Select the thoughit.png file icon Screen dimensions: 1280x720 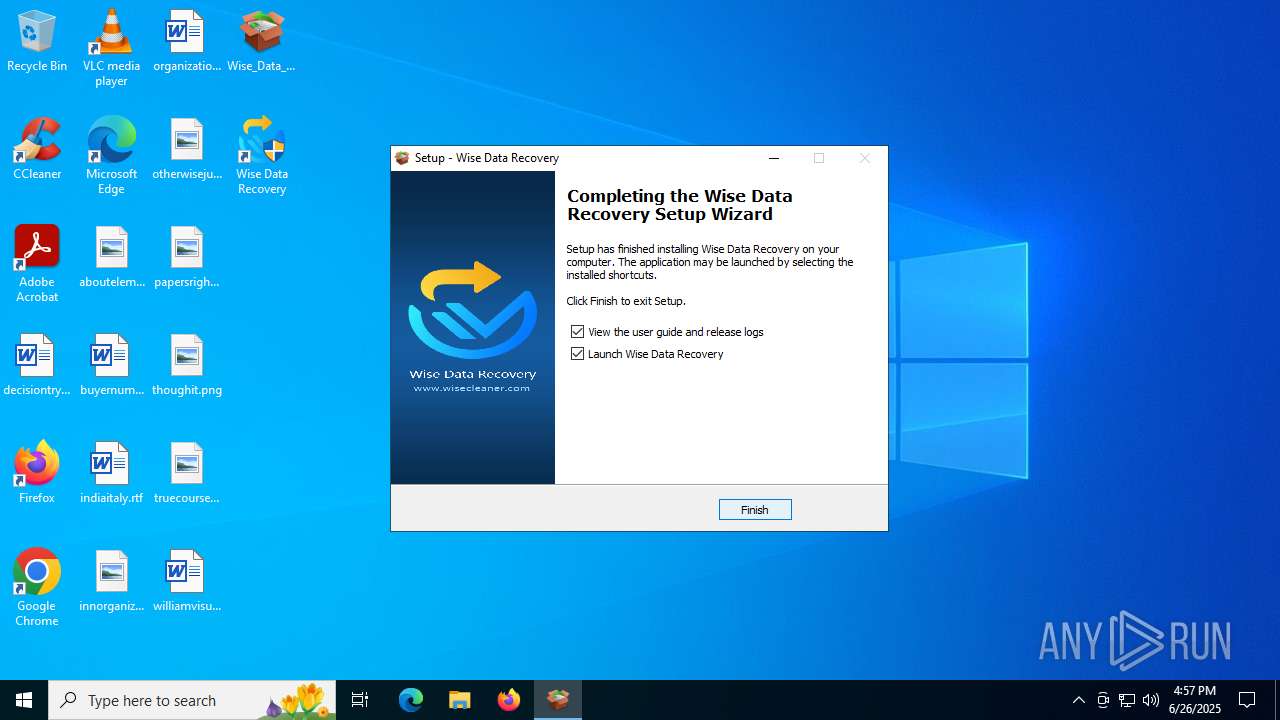(187, 365)
